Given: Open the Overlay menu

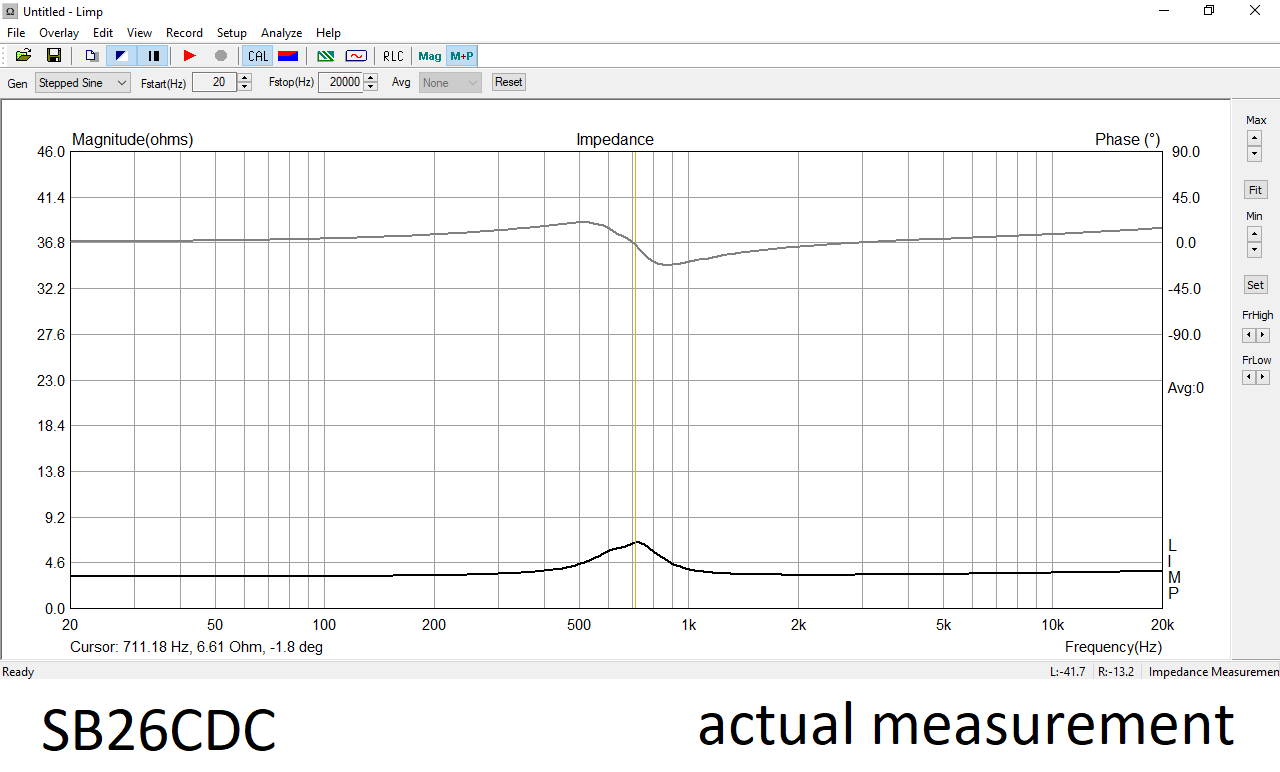Looking at the screenshot, I should click(59, 33).
